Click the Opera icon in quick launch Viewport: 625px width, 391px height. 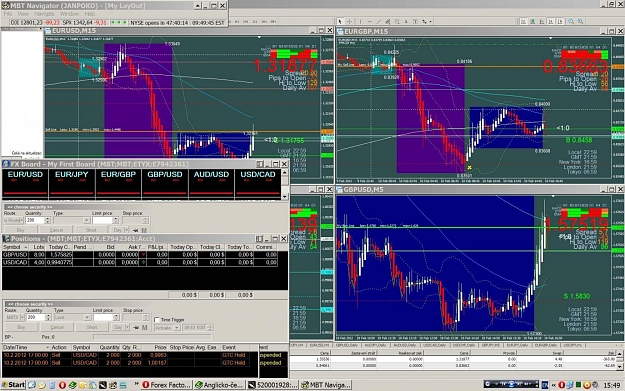point(63,385)
